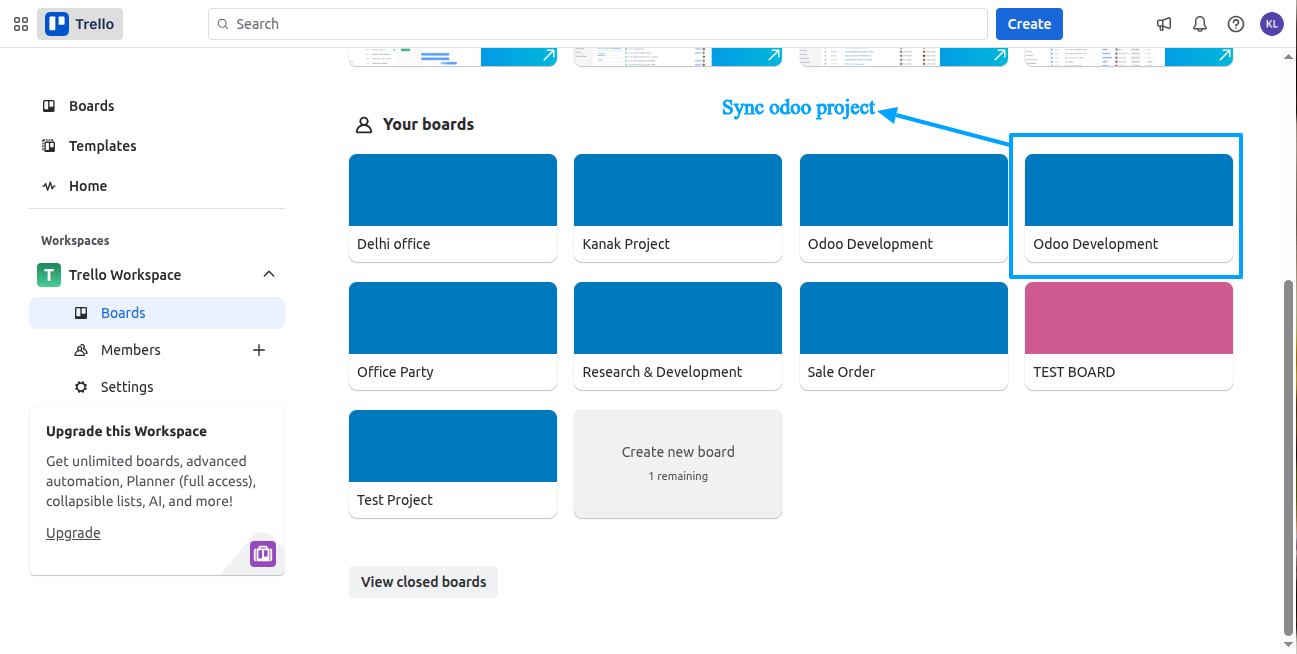Screen dimensions: 1297x654
Task: Open the Test Project board
Action: point(453,464)
